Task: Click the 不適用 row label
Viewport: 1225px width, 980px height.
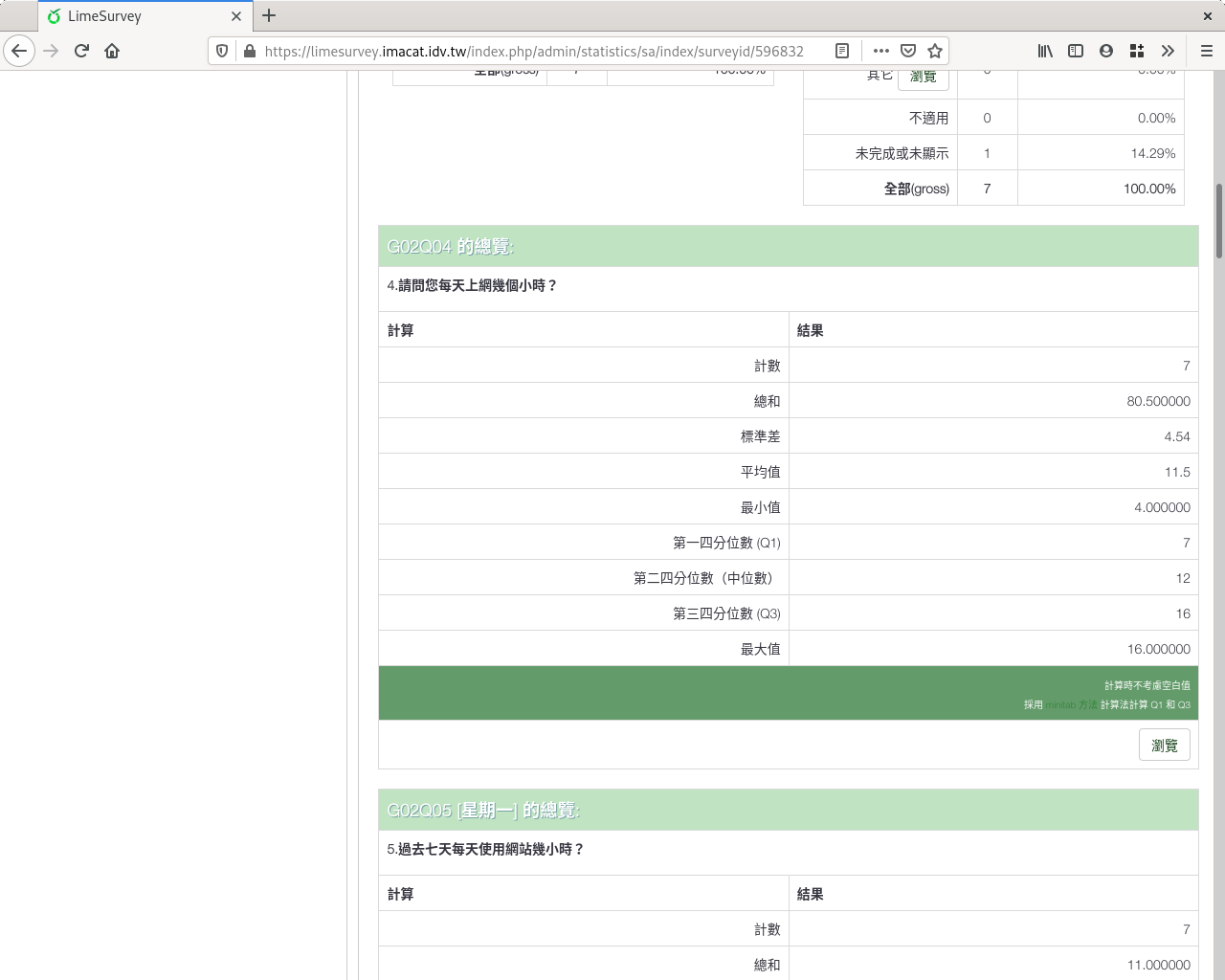Action: 928,118
